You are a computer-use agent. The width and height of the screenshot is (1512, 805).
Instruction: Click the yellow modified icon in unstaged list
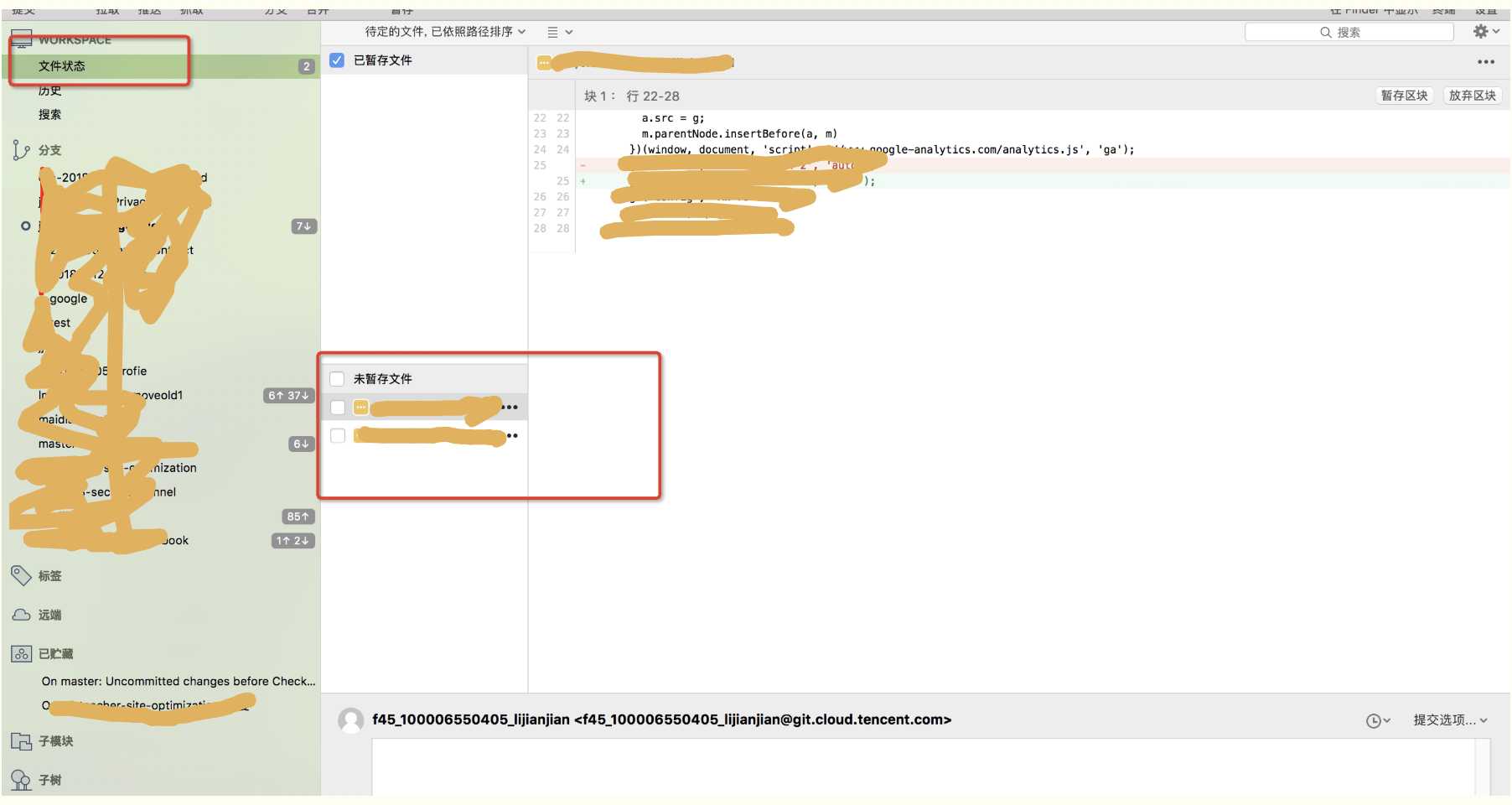tap(361, 408)
